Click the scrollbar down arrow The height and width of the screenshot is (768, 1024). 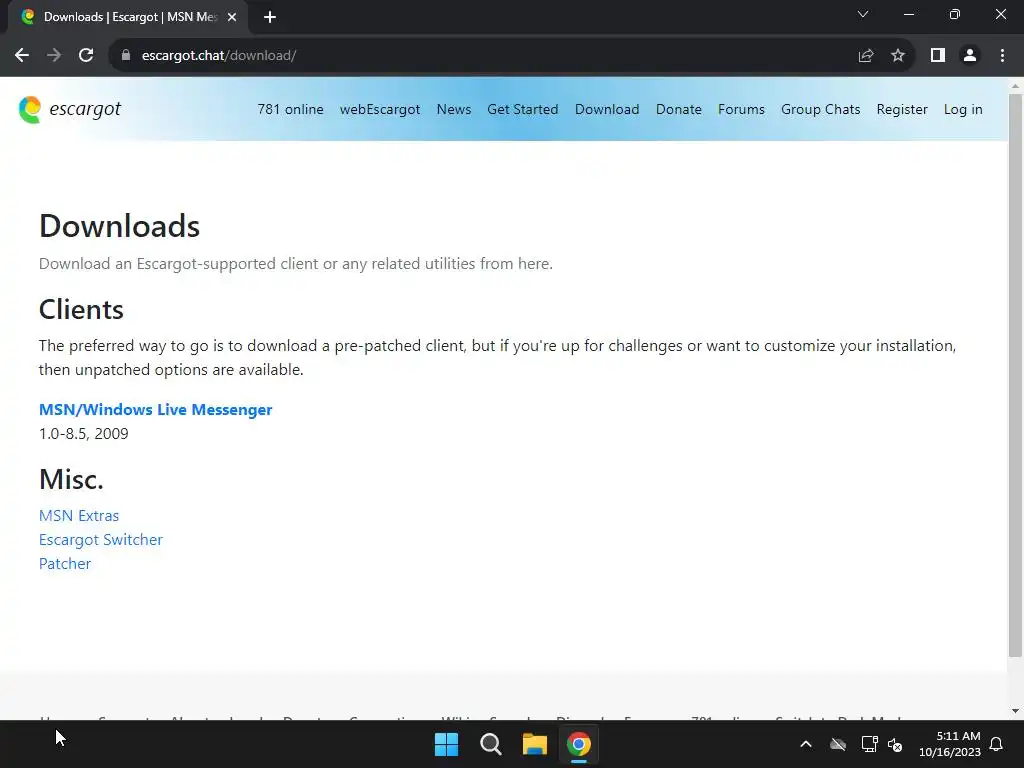[x=1016, y=711]
